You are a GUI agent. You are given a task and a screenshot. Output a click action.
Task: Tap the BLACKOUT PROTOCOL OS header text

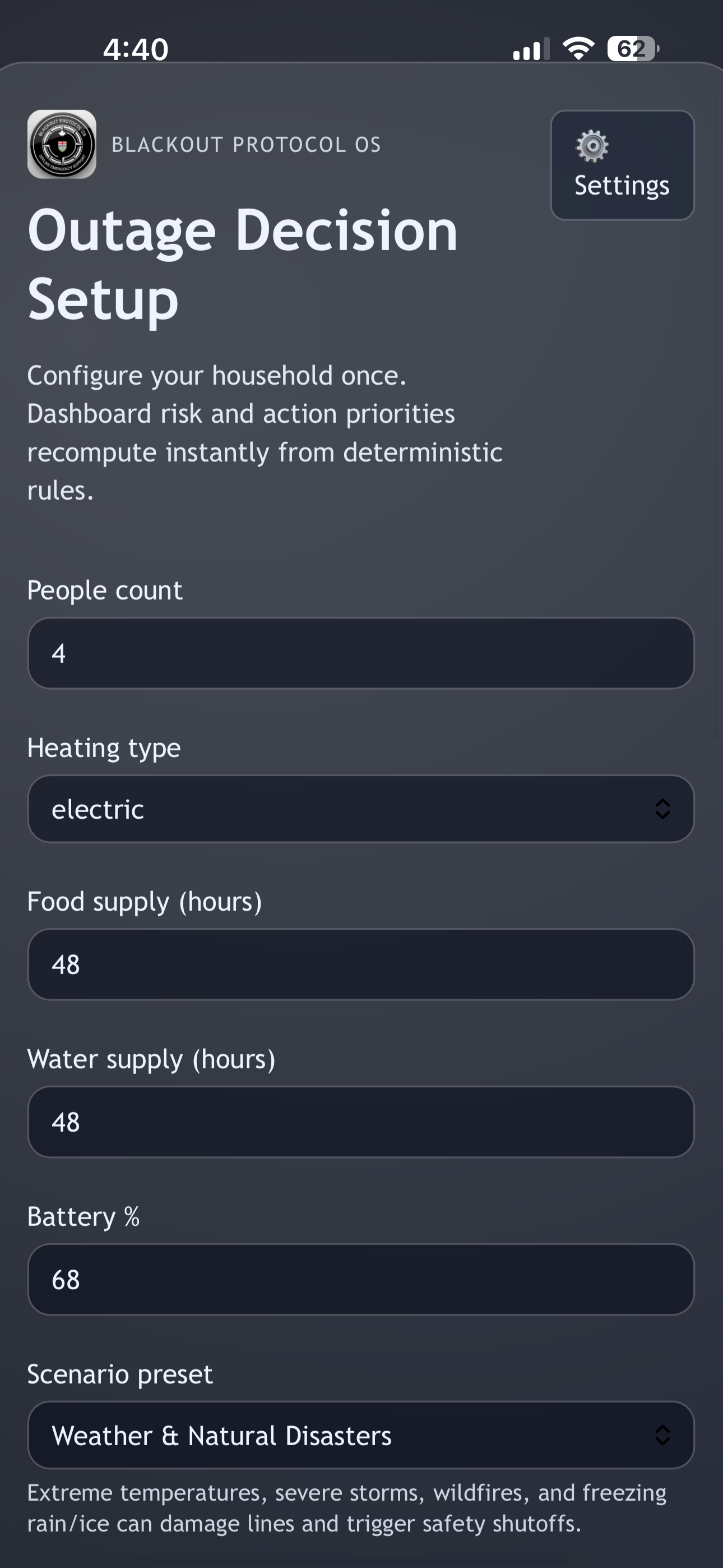(246, 145)
